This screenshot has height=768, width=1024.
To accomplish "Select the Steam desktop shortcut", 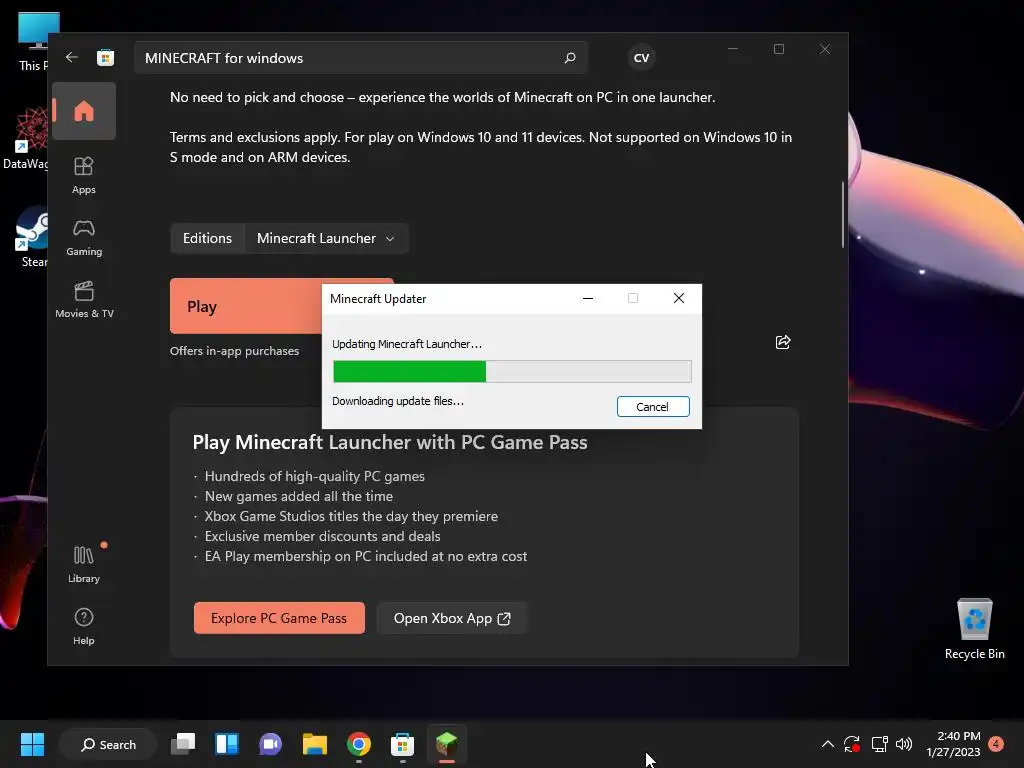I will pyautogui.click(x=32, y=236).
